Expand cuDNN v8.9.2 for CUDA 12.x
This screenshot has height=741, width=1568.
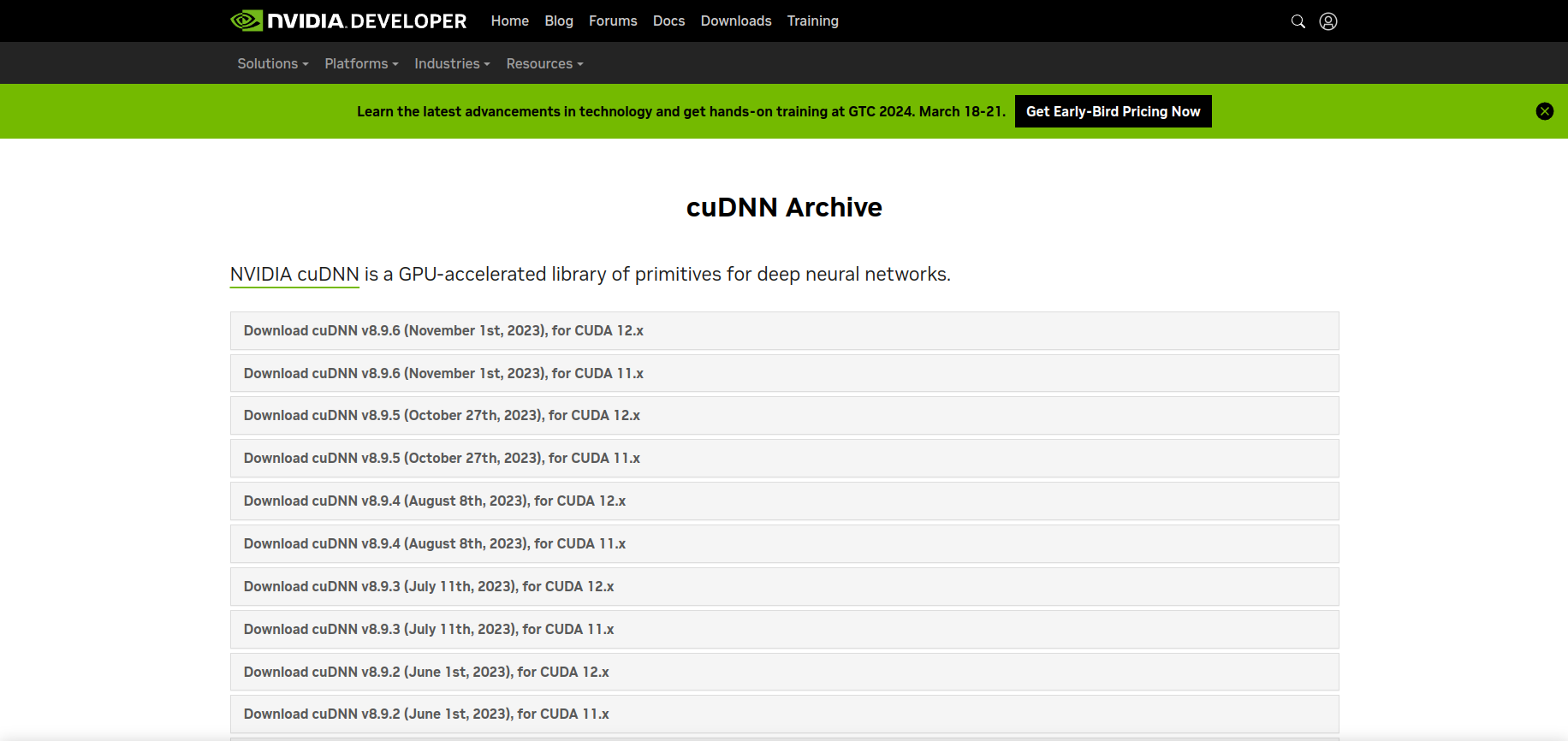coord(784,672)
